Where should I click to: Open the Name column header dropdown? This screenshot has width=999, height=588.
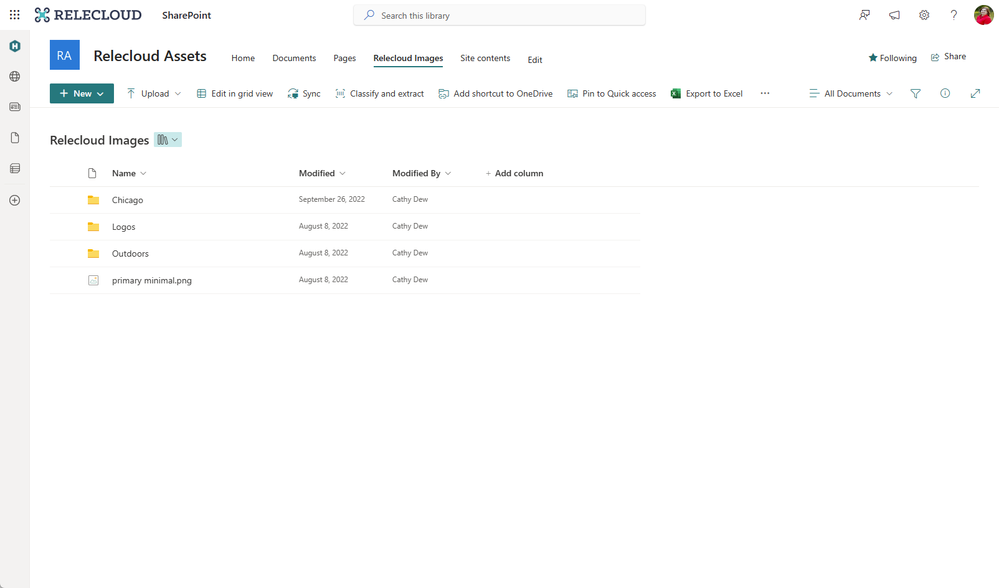point(129,173)
